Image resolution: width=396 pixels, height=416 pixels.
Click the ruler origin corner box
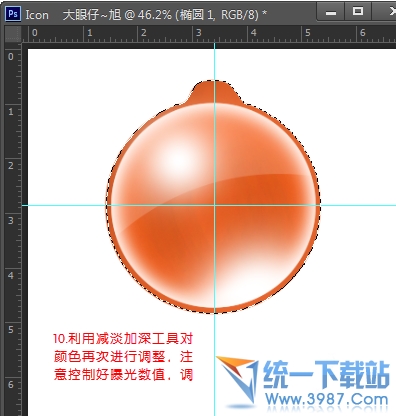pyautogui.click(x=13, y=33)
